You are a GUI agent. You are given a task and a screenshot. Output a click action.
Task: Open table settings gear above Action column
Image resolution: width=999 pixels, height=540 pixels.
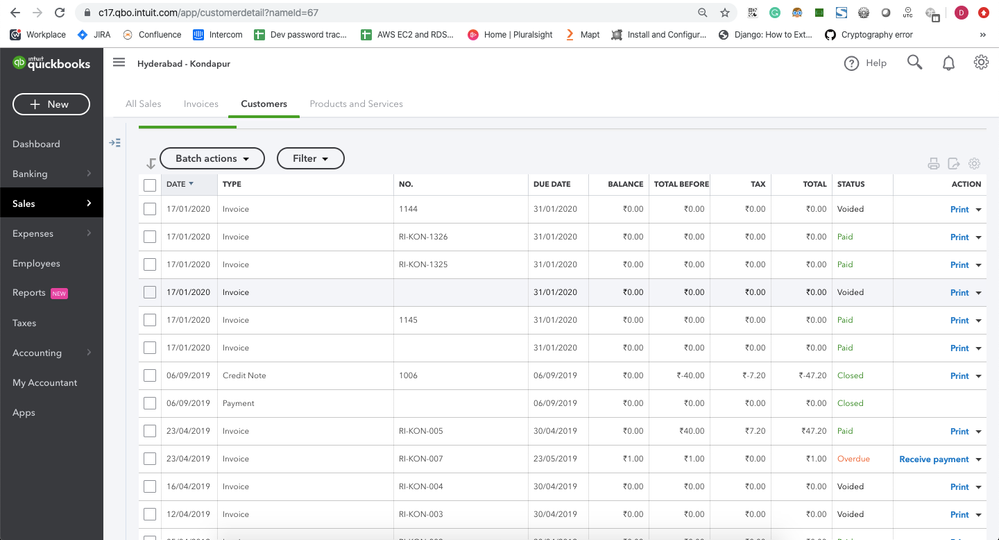click(x=974, y=164)
